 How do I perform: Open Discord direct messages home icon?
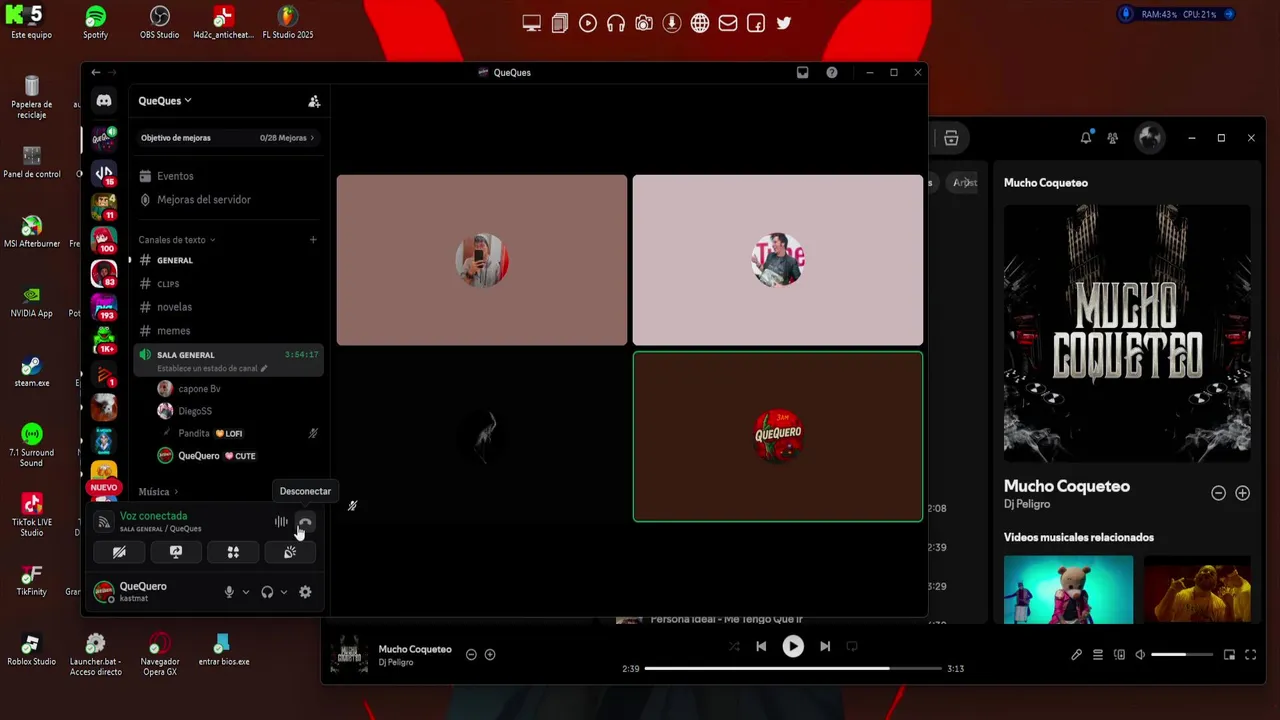tap(104, 101)
